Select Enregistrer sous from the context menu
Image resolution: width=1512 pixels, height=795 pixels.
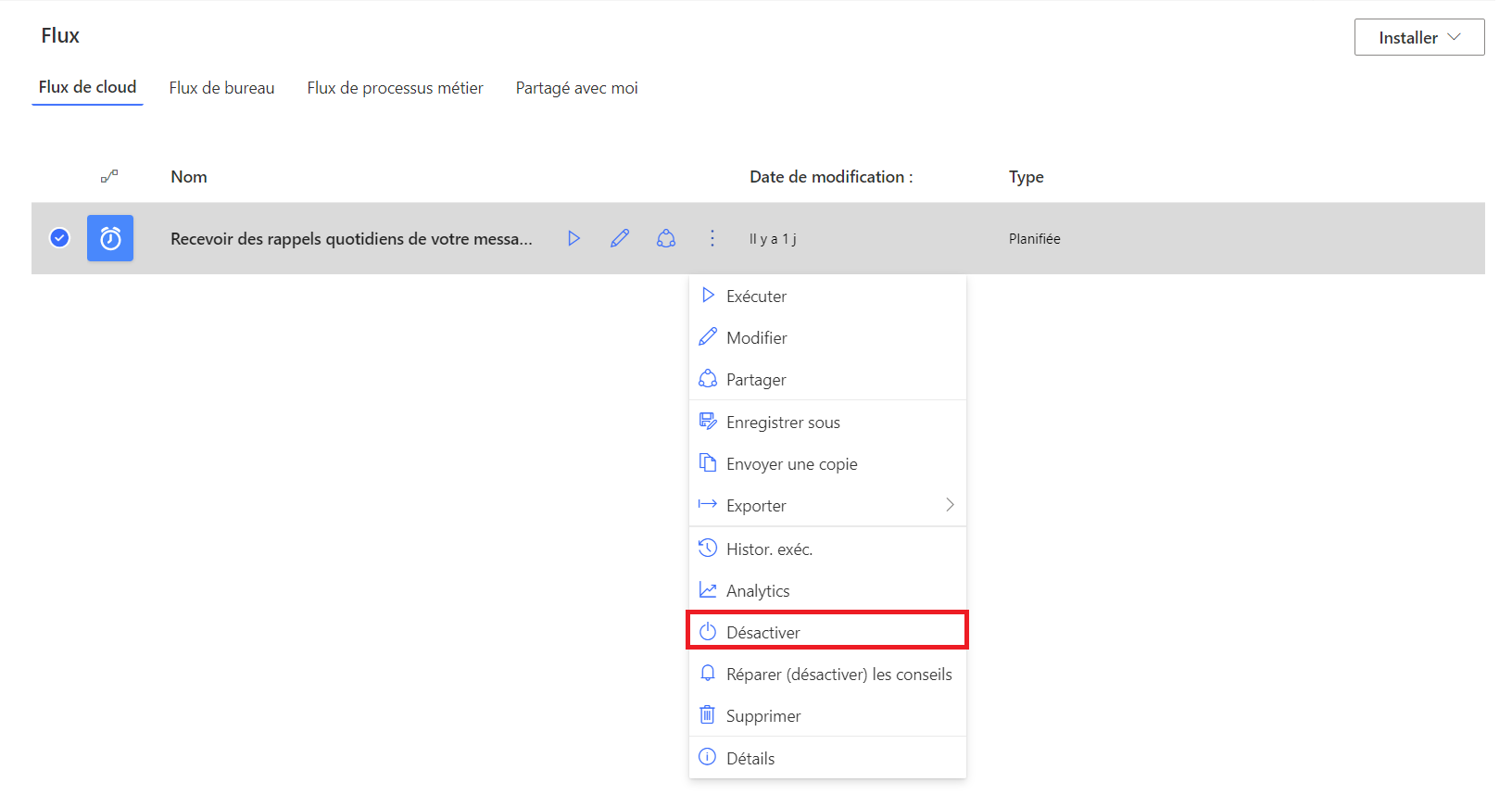(783, 423)
